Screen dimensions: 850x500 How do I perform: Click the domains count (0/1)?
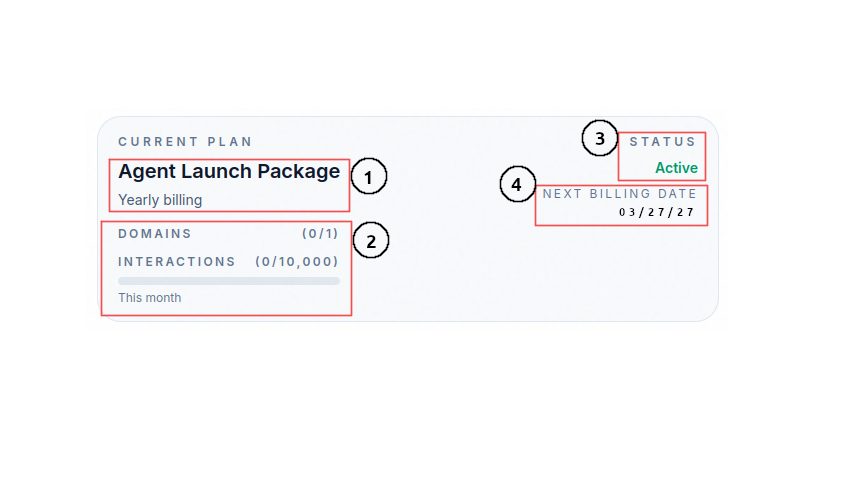click(320, 234)
